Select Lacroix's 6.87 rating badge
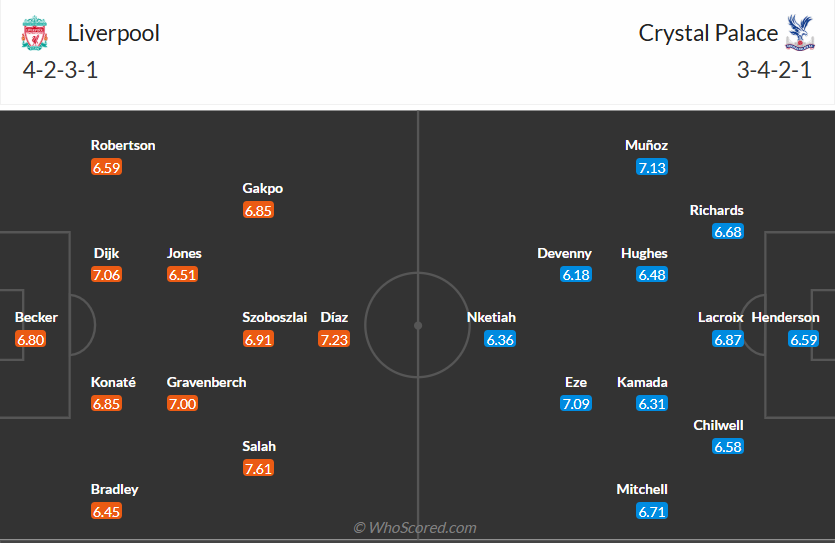Image resolution: width=836 pixels, height=543 pixels. pos(728,339)
